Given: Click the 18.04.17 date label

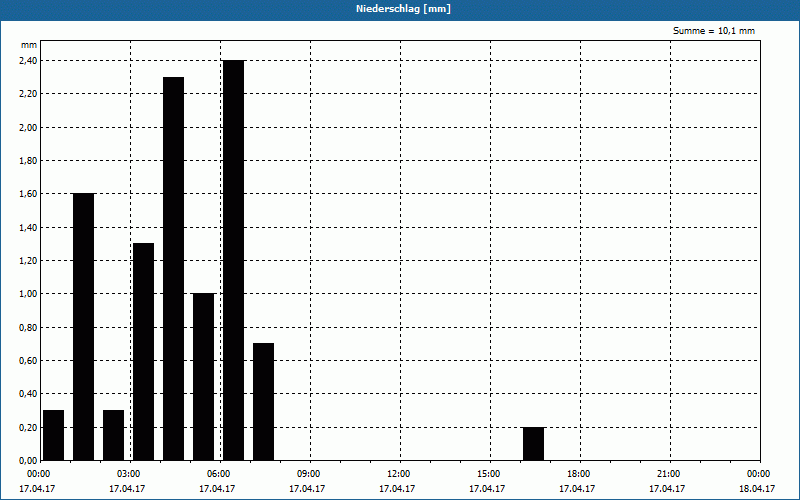Looking at the screenshot, I should (x=757, y=489).
